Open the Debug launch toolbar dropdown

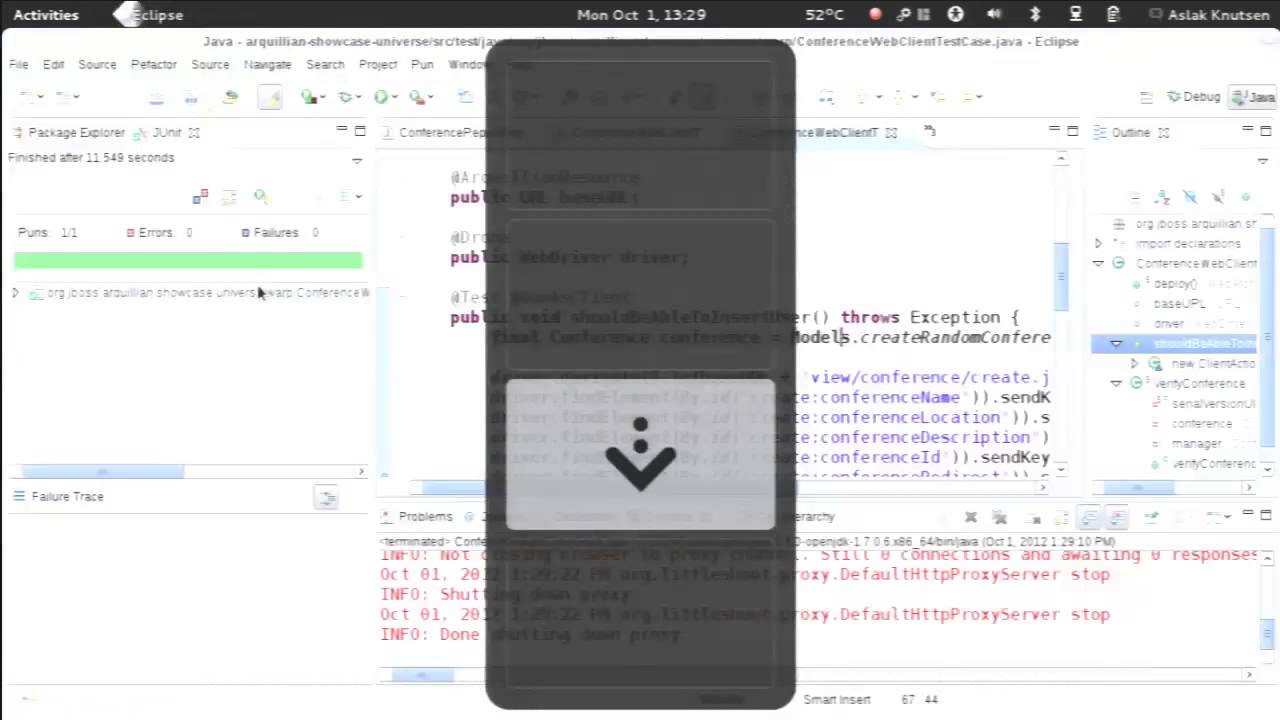point(359,97)
